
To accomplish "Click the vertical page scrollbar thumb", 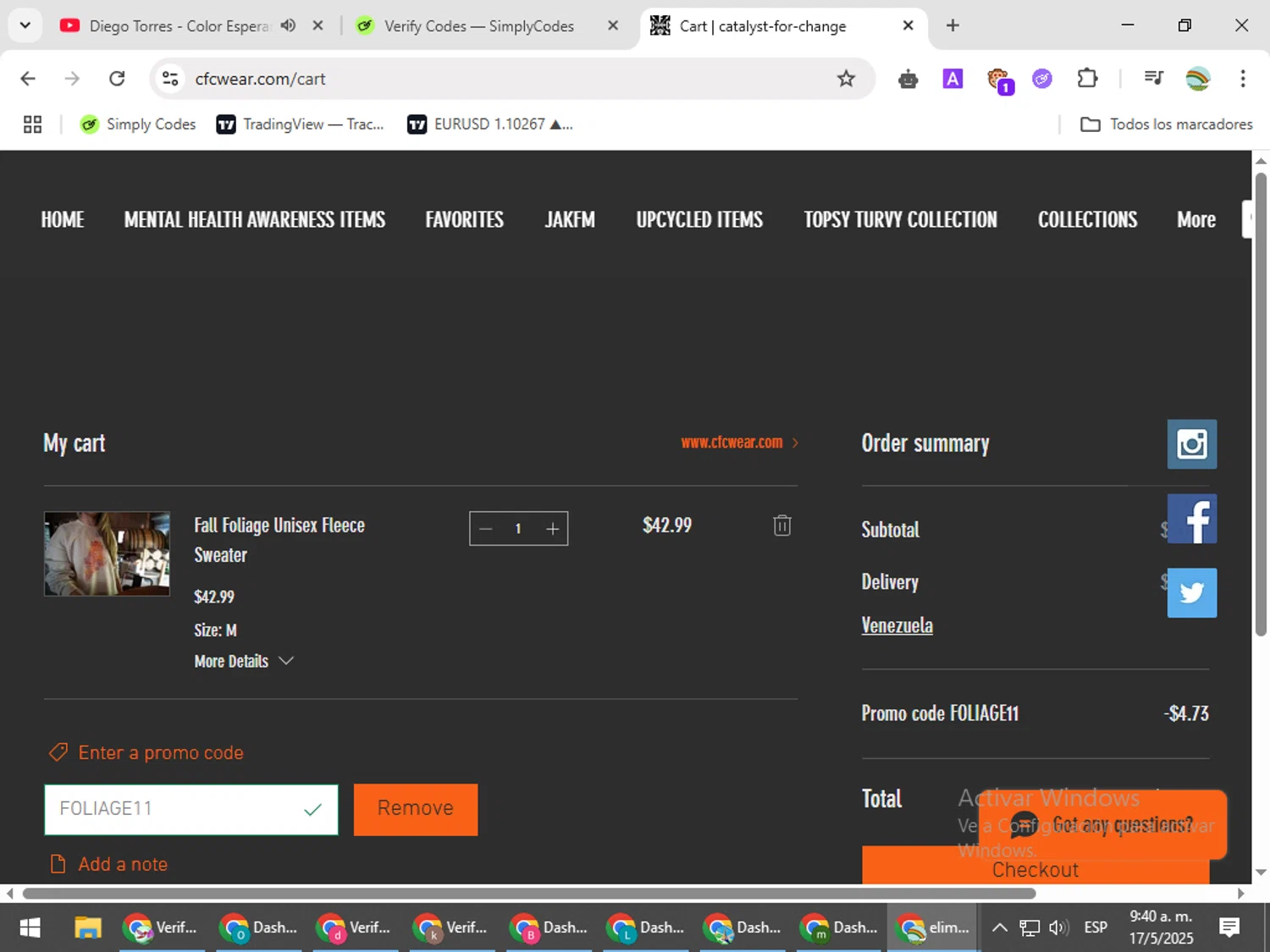I will coord(1261,404).
